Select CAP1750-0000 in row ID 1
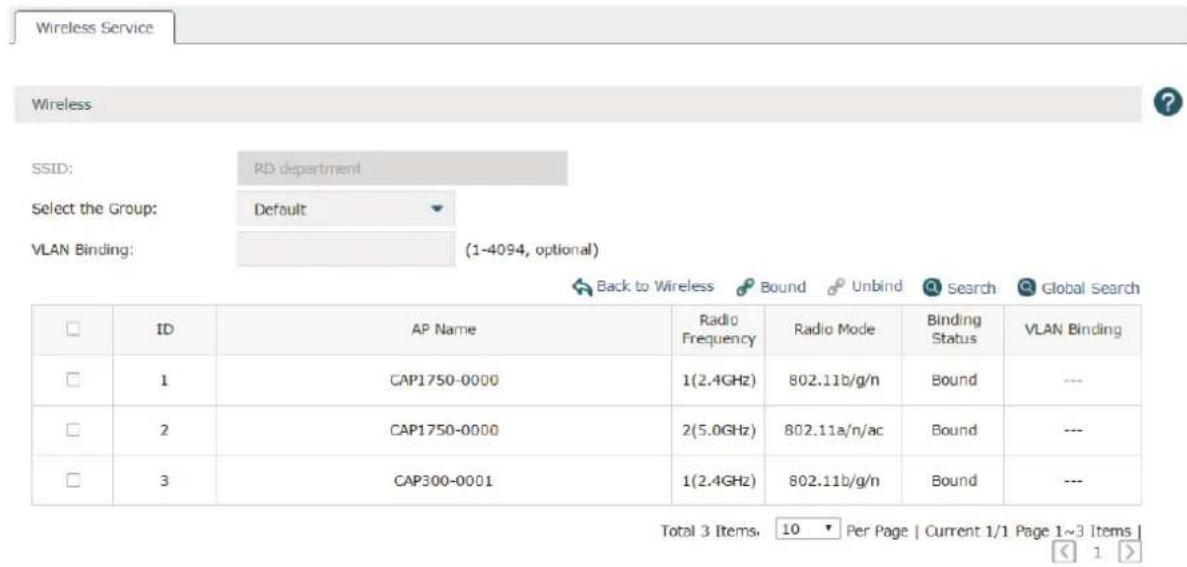 [444, 380]
